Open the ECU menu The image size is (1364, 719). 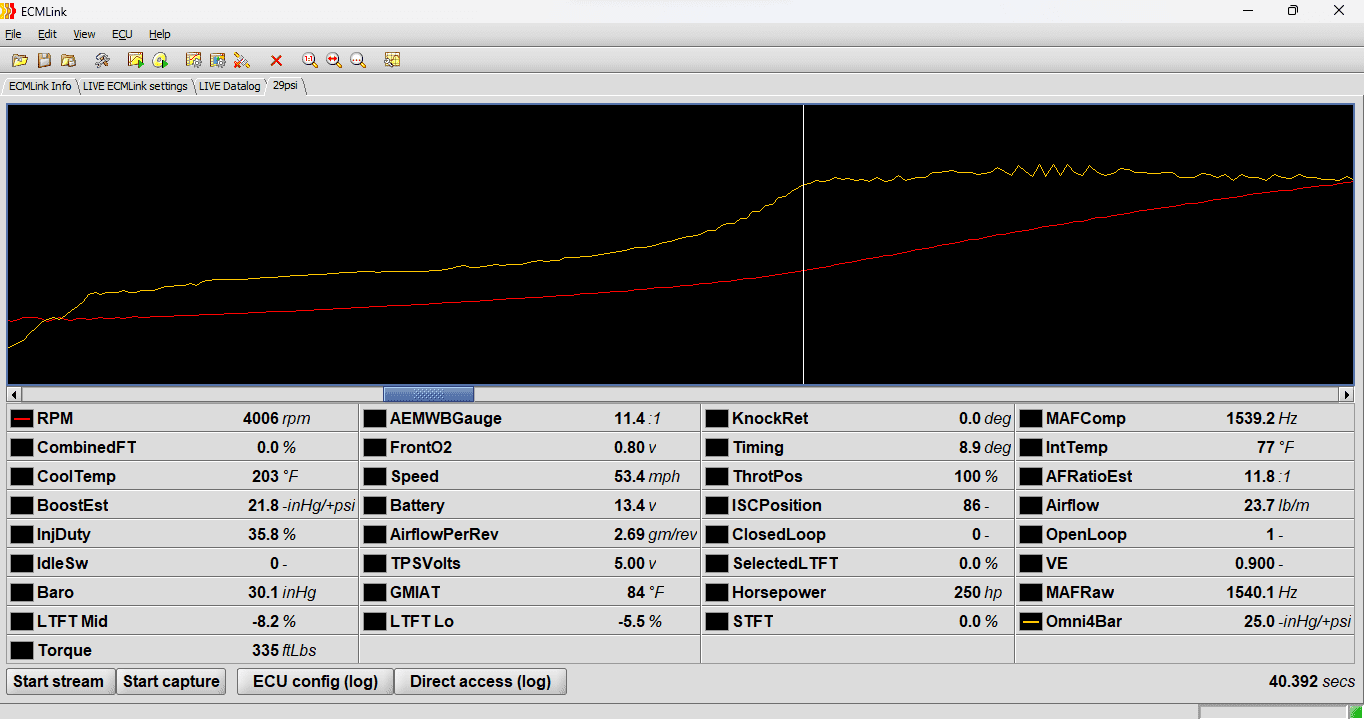point(122,34)
